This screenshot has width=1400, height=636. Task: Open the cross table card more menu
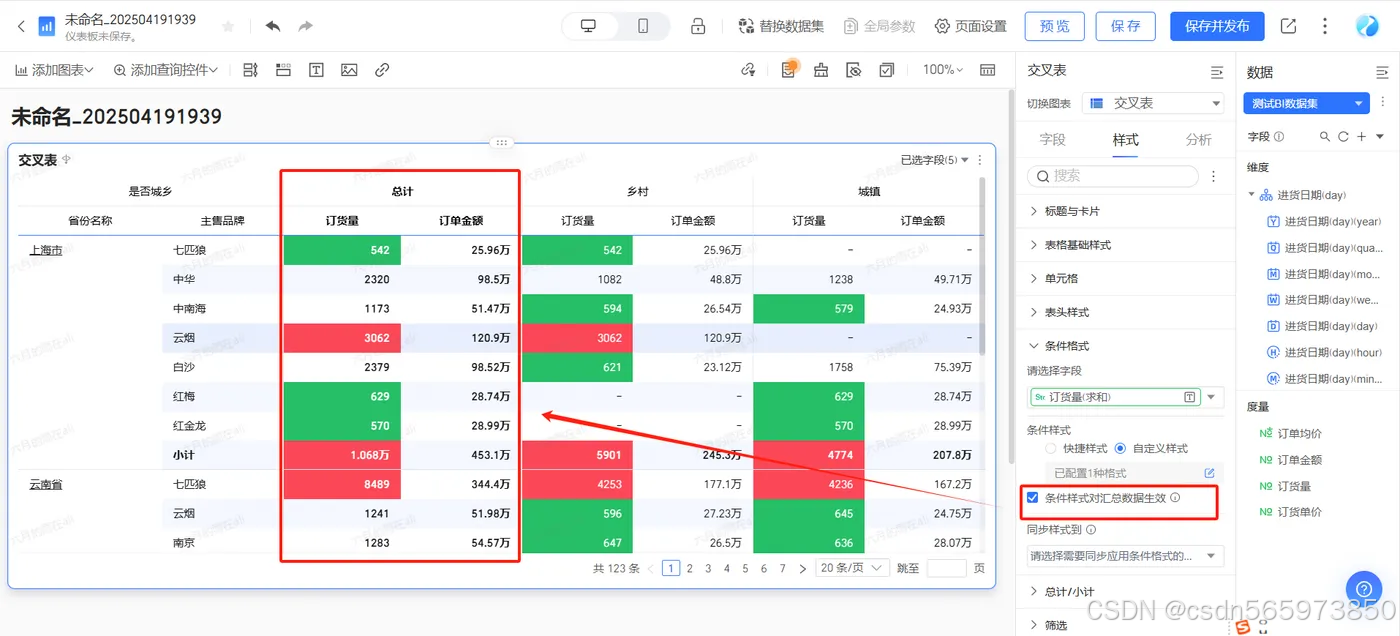(x=980, y=160)
